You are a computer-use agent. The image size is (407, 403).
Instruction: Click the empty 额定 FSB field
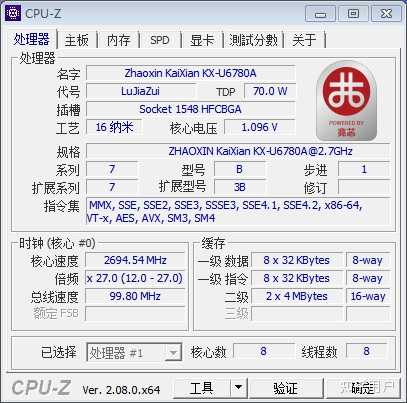(x=135, y=314)
